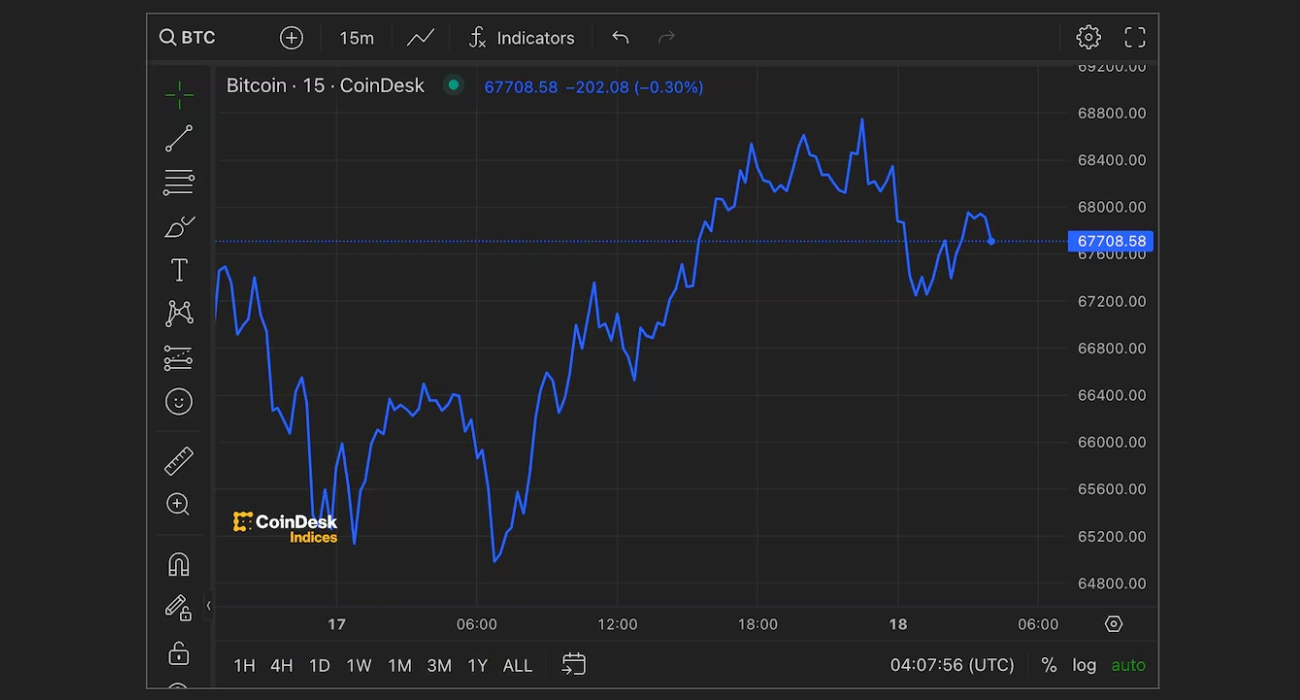Open the emoji icons tool
The width and height of the screenshot is (1300, 700).
[179, 402]
